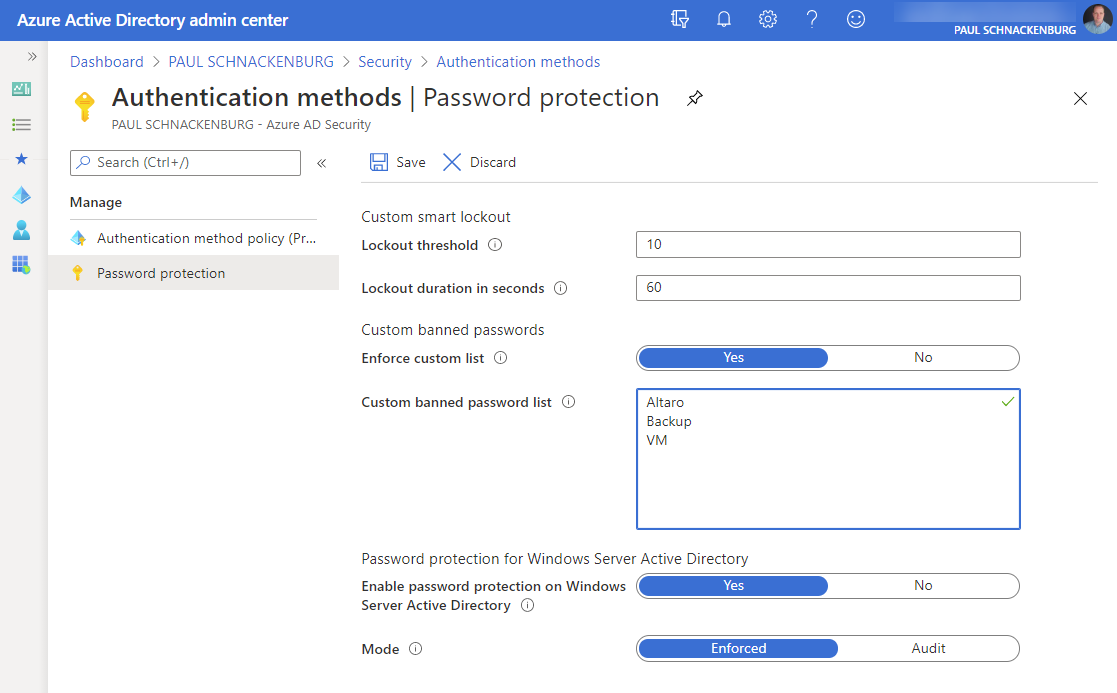This screenshot has width=1117, height=693.
Task: Show info for Enforce custom list
Action: pyautogui.click(x=501, y=358)
